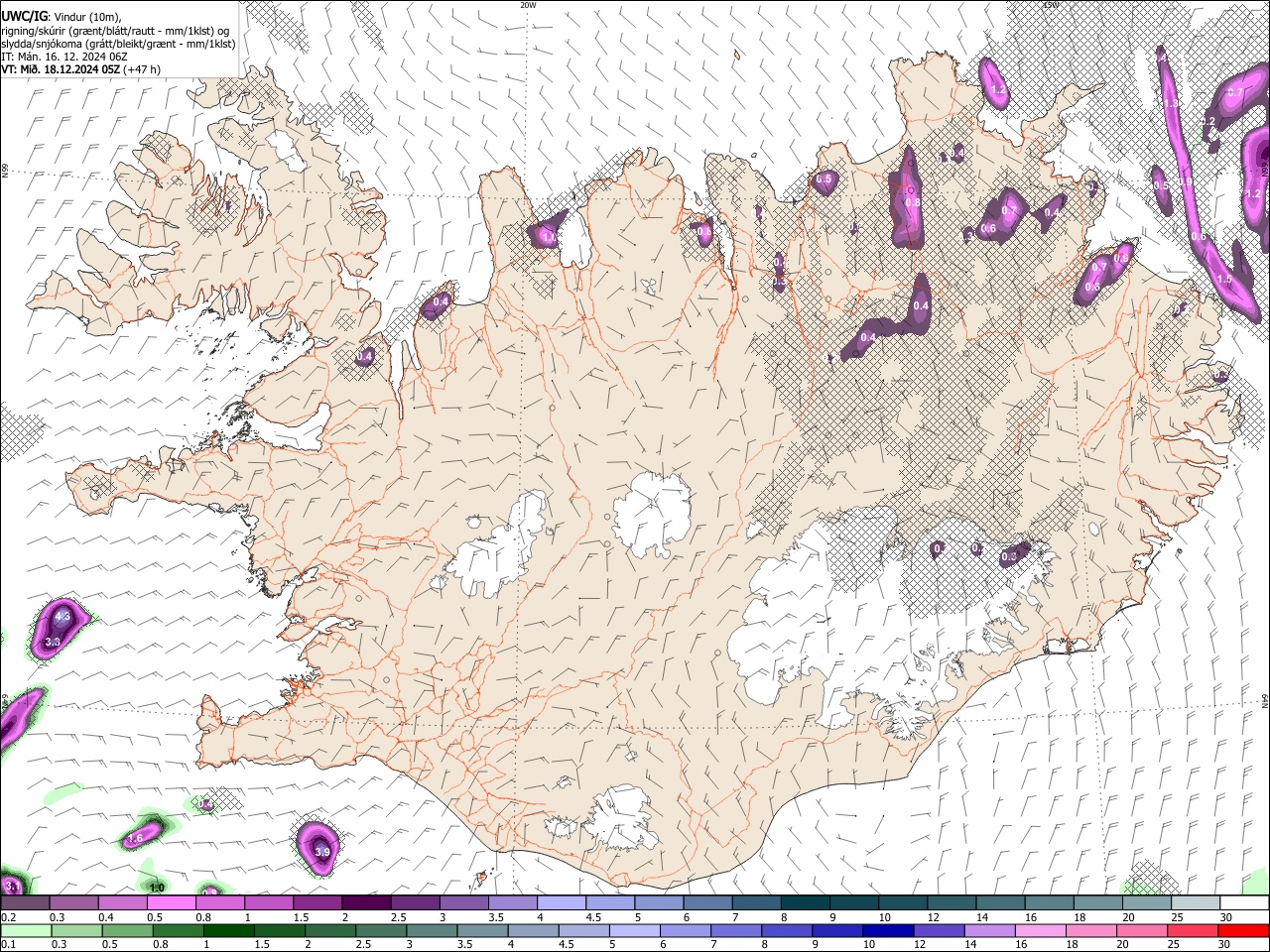Click the '1.5' value on the pink band's end

tap(1224, 280)
